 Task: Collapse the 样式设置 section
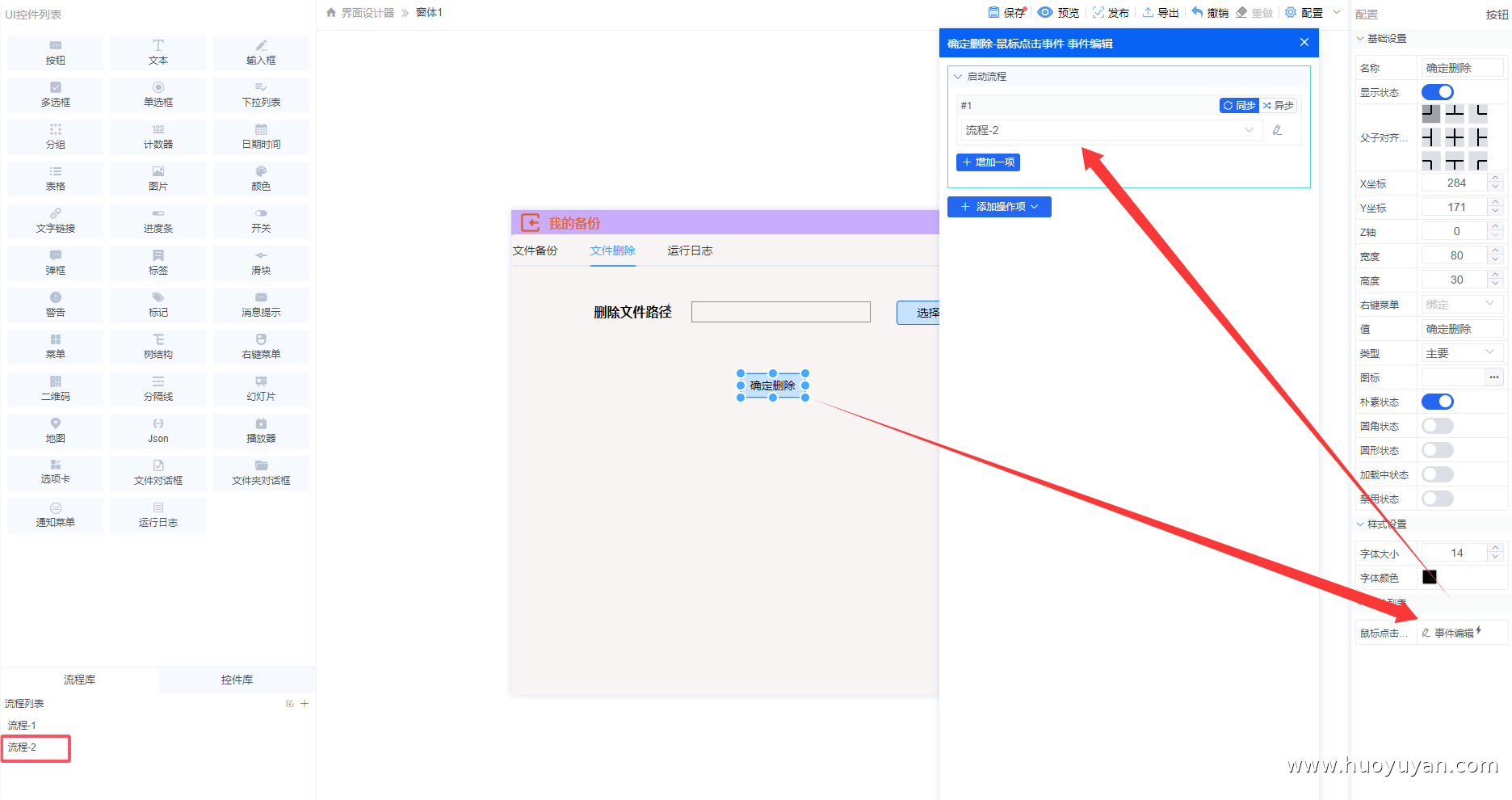(x=1360, y=524)
